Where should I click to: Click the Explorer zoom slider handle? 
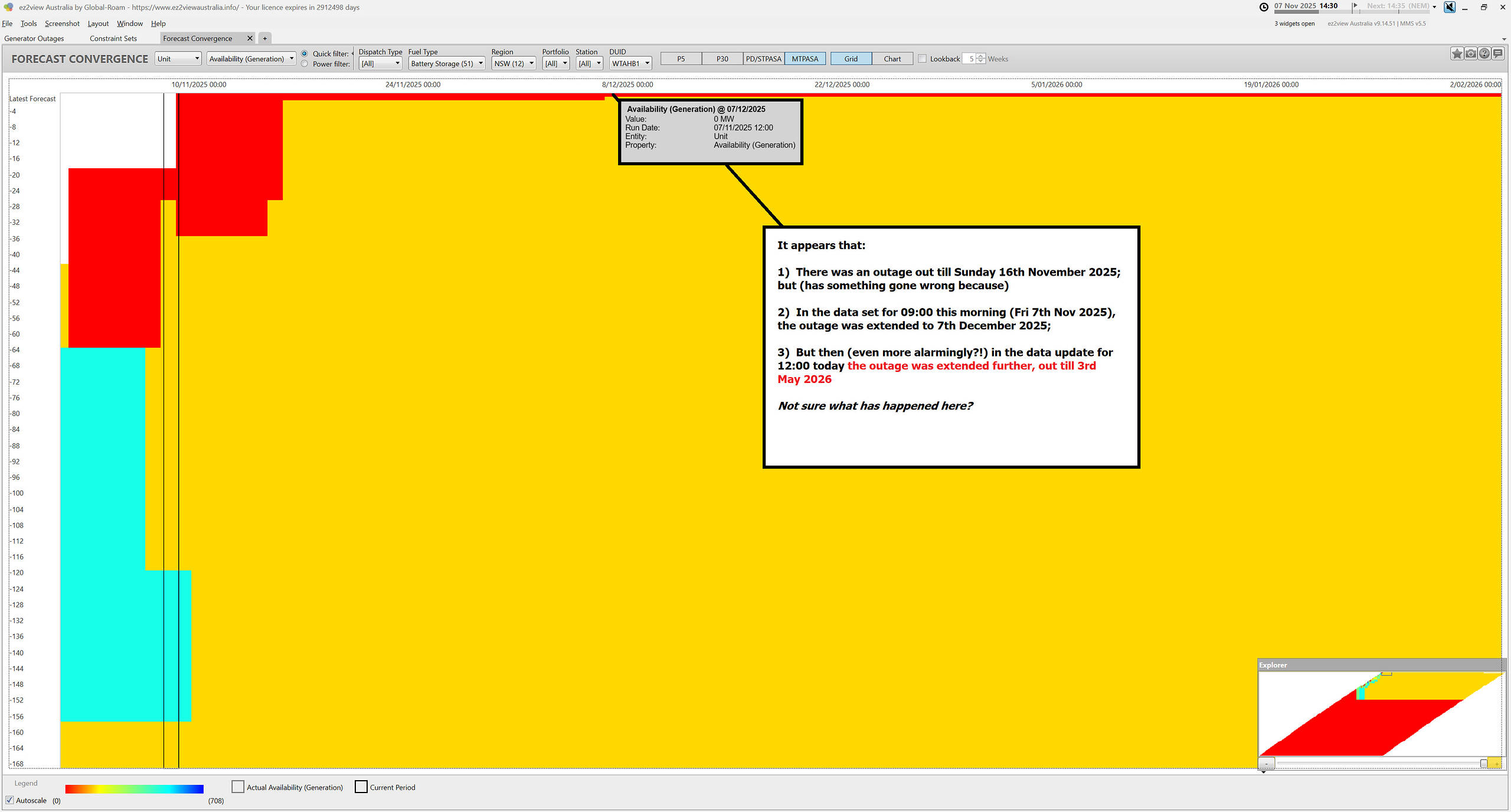1483,764
